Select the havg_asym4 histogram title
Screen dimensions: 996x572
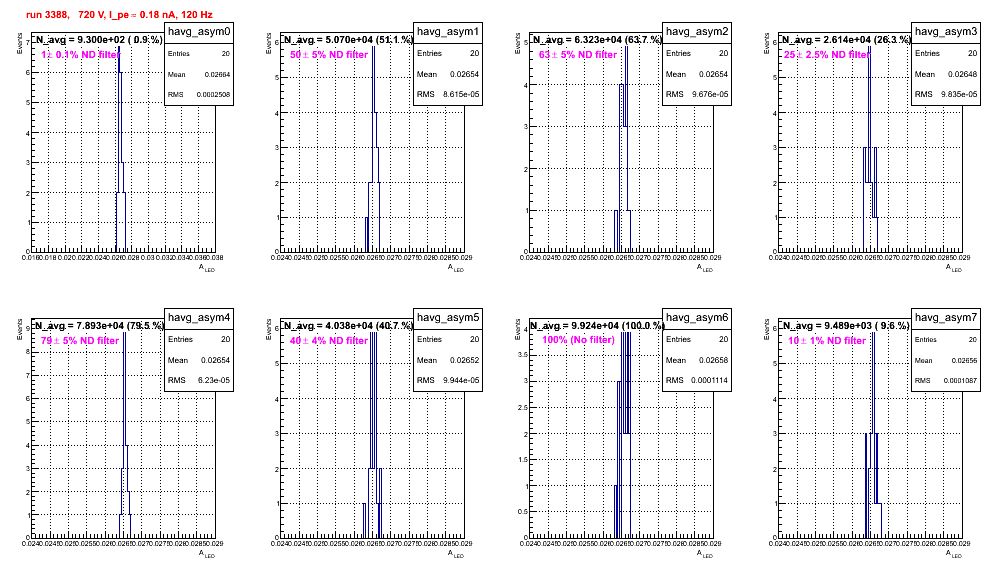[x=199, y=318]
